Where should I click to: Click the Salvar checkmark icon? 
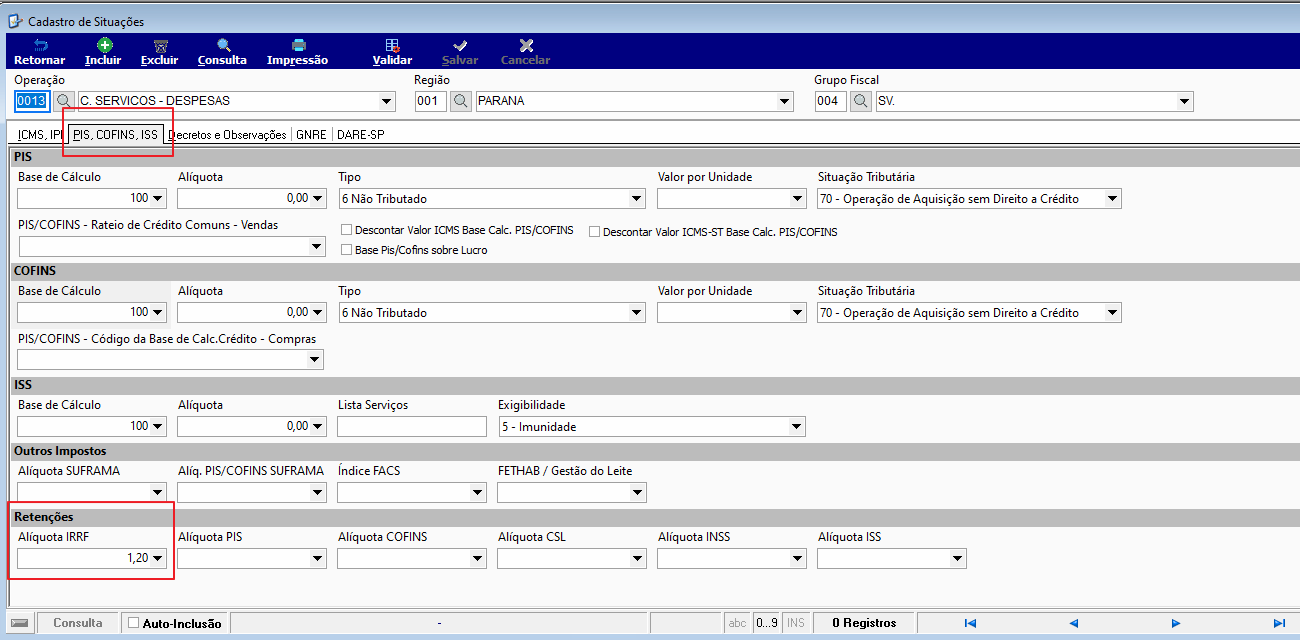pyautogui.click(x=460, y=45)
